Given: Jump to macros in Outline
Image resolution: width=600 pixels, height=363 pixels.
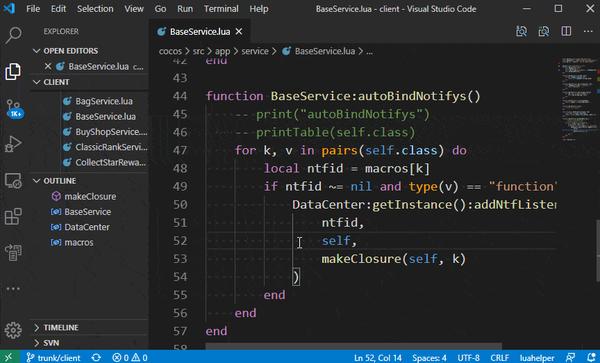Looking at the screenshot, I should [x=78, y=242].
